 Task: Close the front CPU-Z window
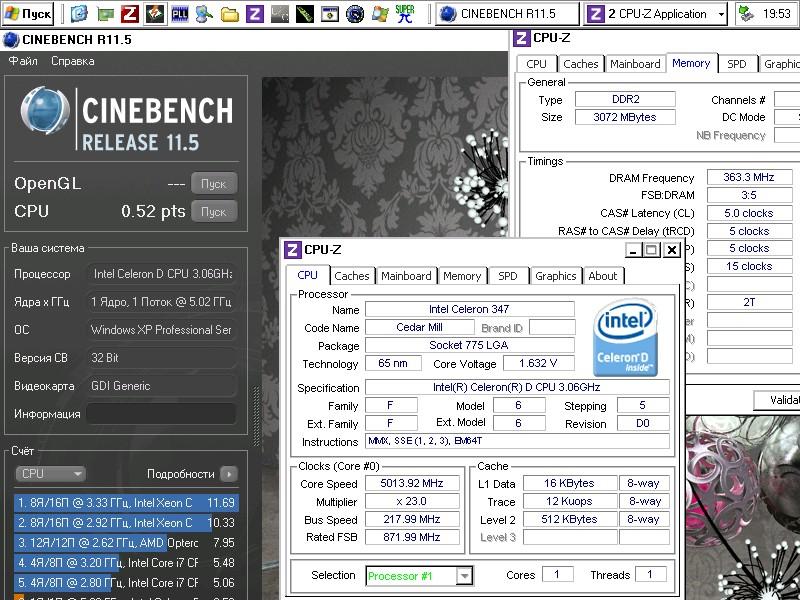[672, 250]
